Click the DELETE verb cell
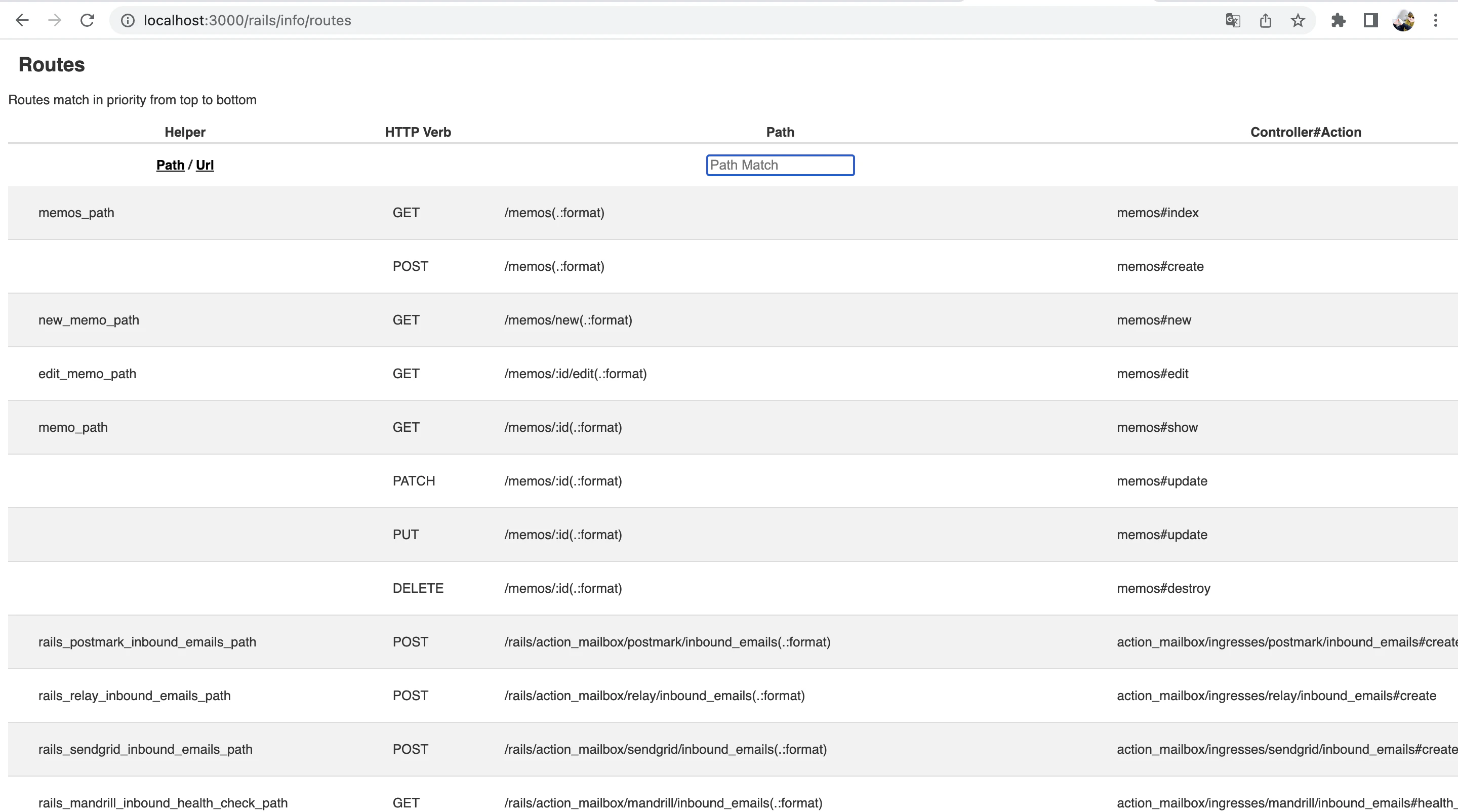 click(418, 588)
